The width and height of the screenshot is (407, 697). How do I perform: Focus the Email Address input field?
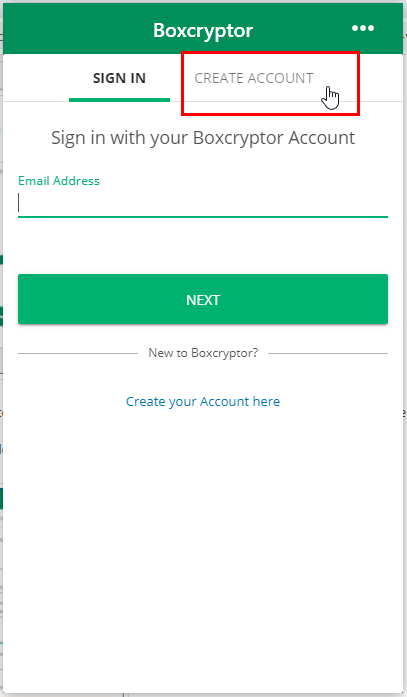[203, 203]
